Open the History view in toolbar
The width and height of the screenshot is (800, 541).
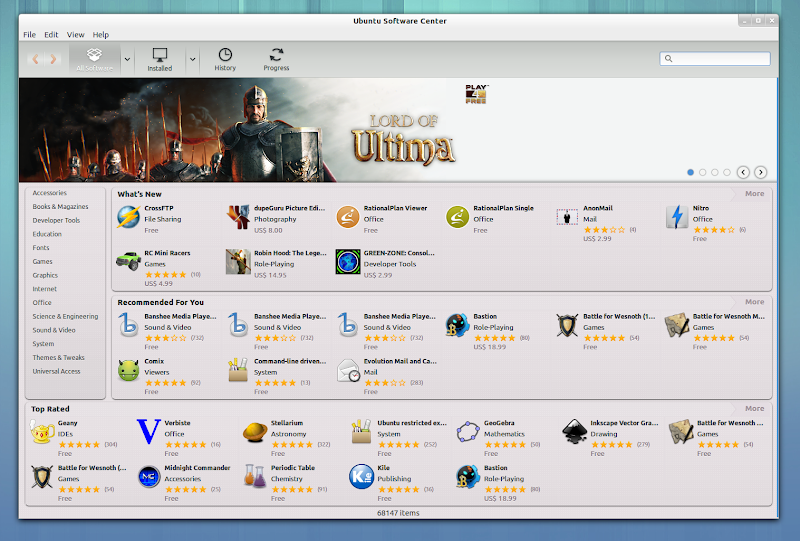[225, 59]
